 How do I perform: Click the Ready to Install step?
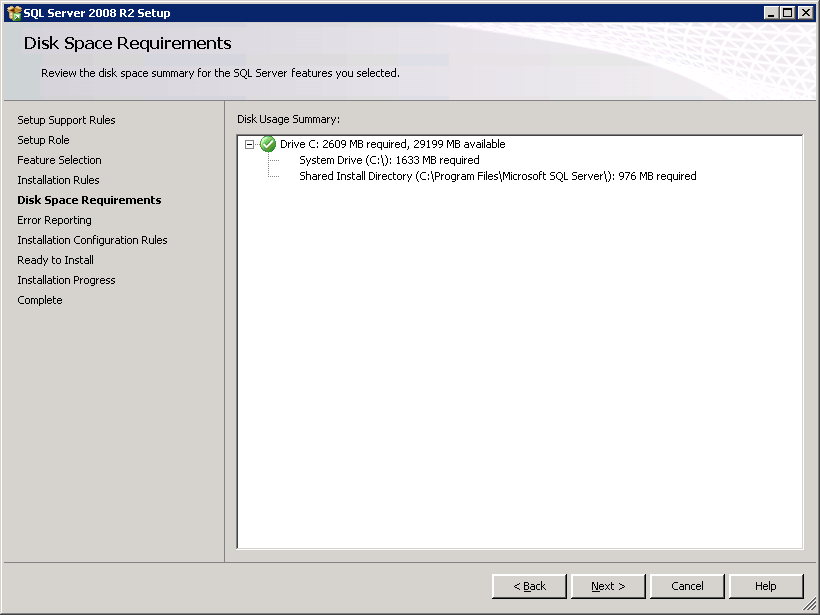click(x=55, y=260)
